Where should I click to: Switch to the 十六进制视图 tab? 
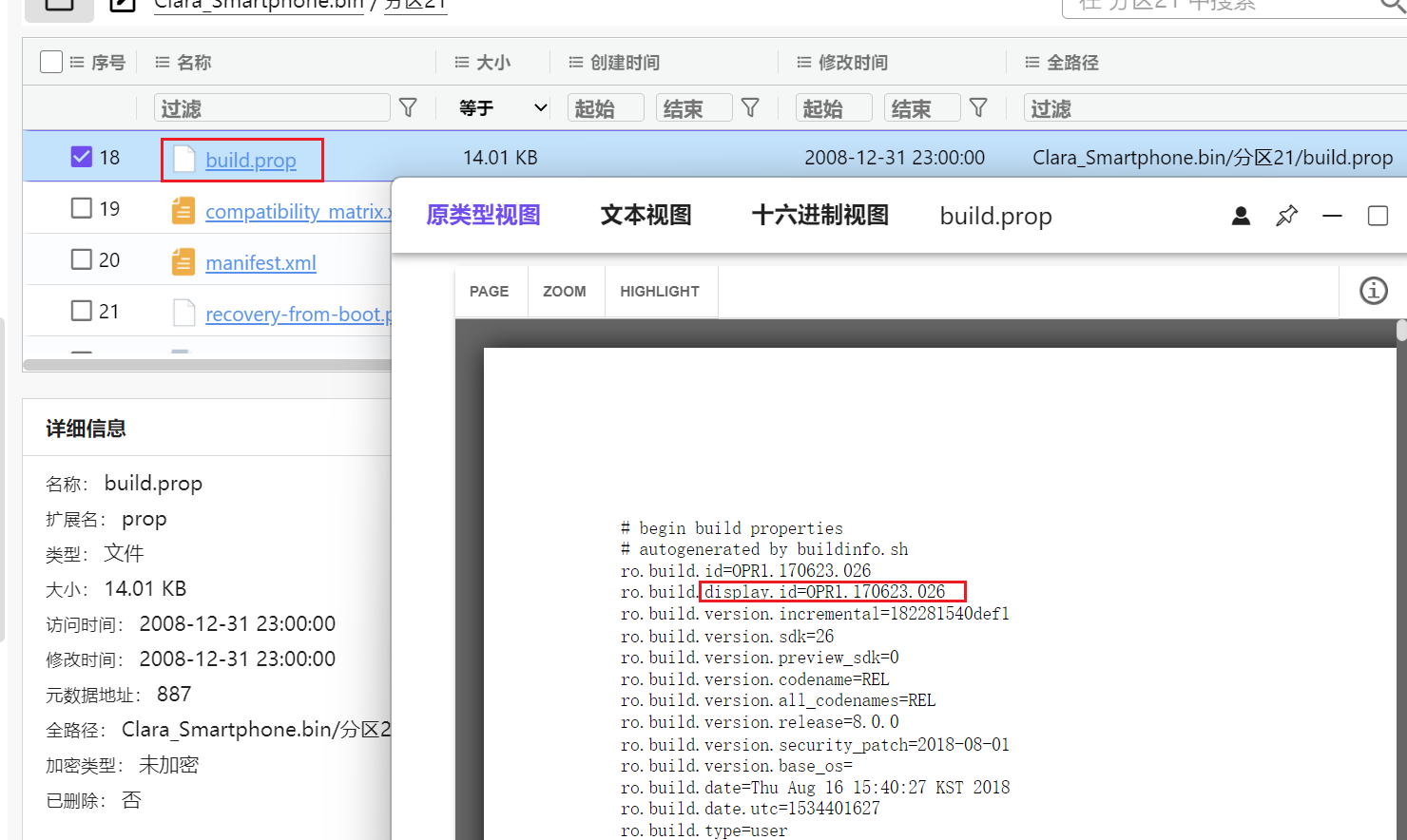click(x=819, y=216)
